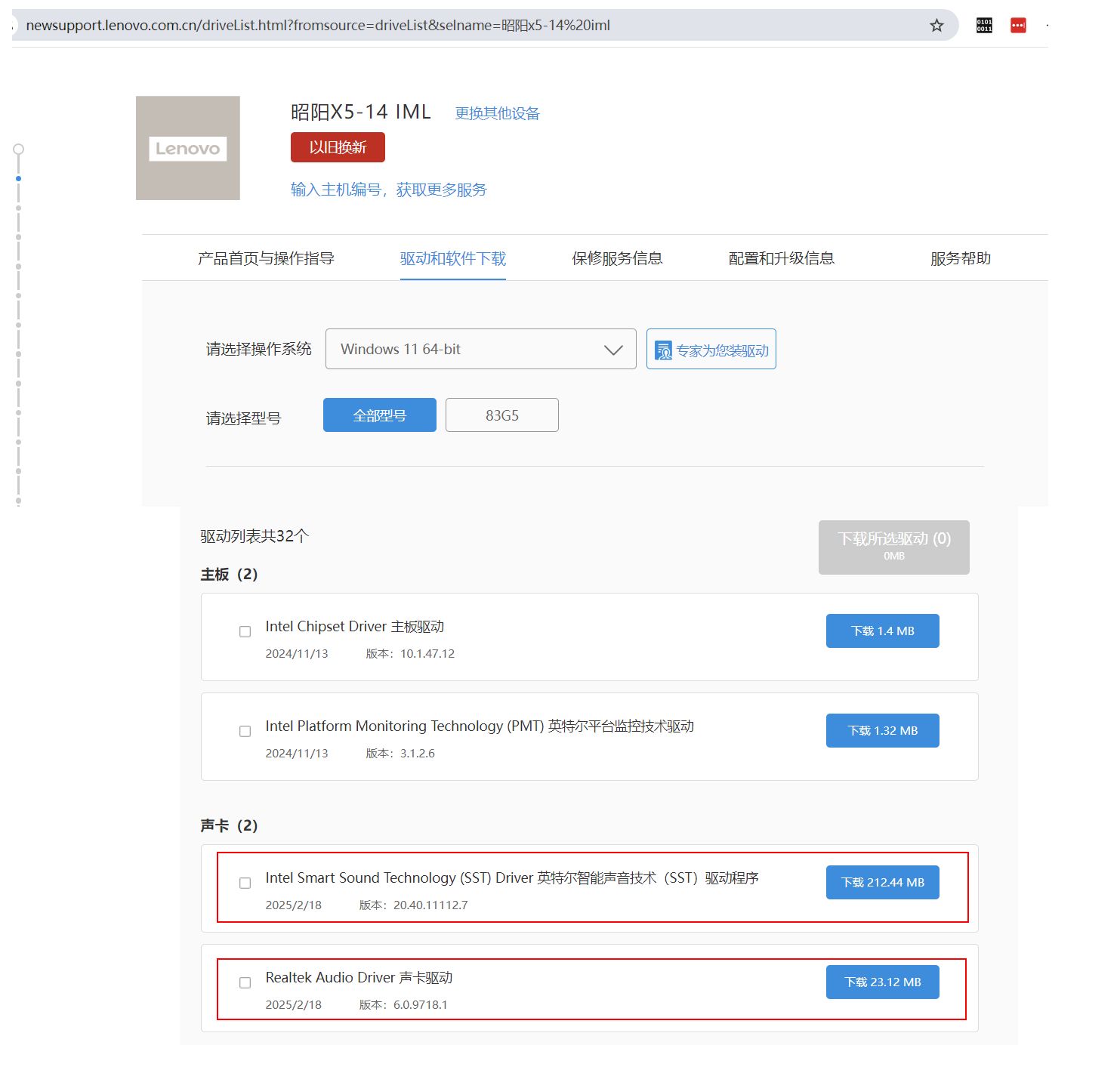
Task: Select the 83G5 model filter
Action: (501, 415)
